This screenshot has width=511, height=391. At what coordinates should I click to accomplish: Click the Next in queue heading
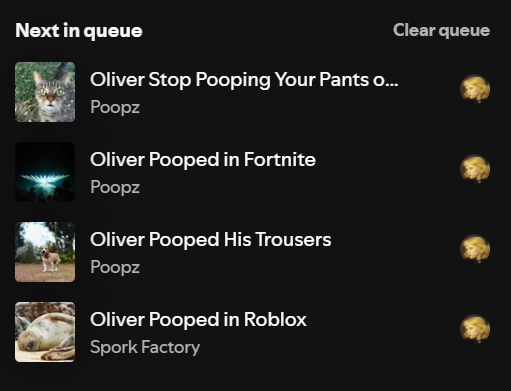pos(79,31)
